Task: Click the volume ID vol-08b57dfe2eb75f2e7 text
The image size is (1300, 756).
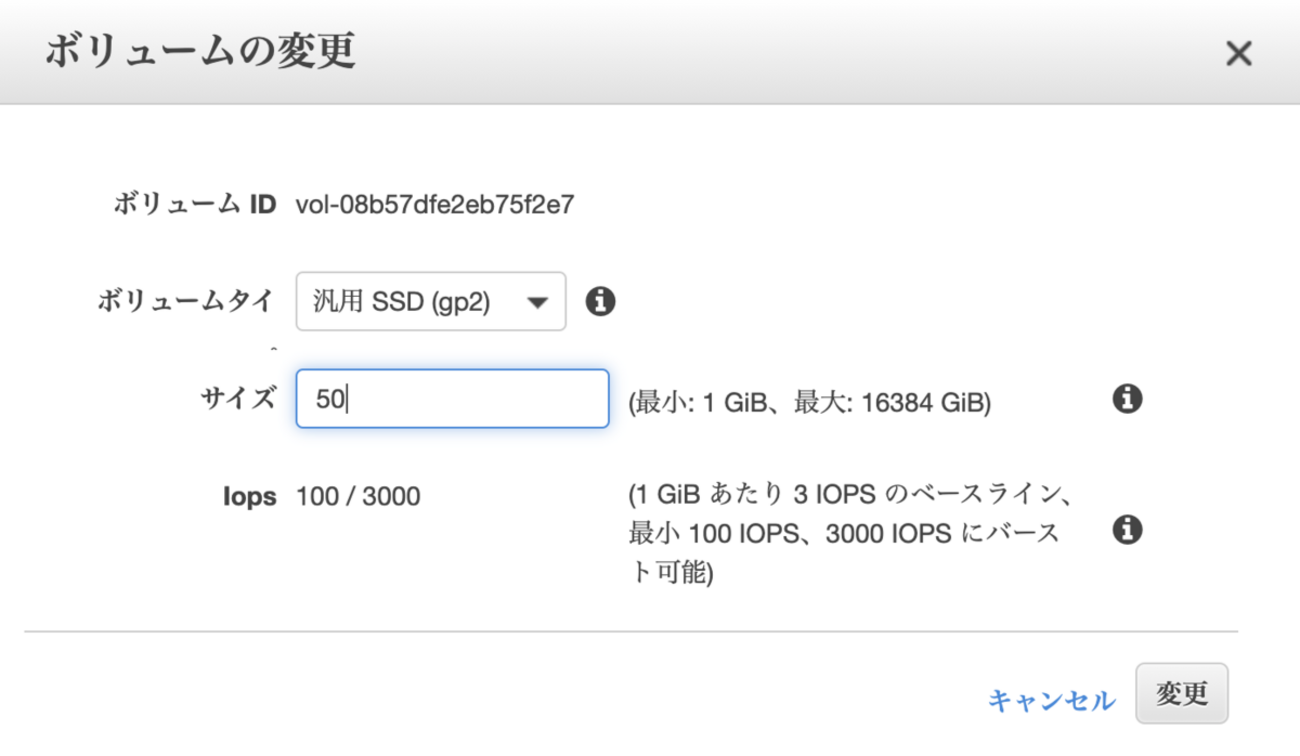Action: click(x=435, y=205)
